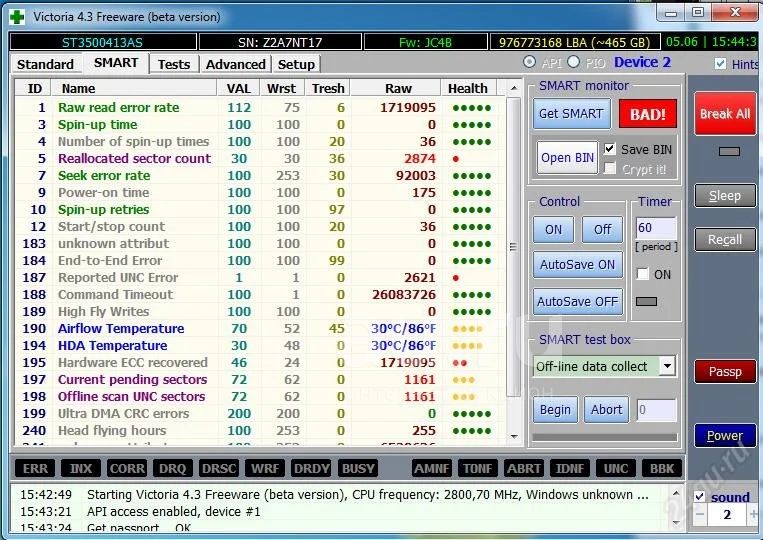763x540 pixels.
Task: Begin the SMART test
Action: point(555,410)
